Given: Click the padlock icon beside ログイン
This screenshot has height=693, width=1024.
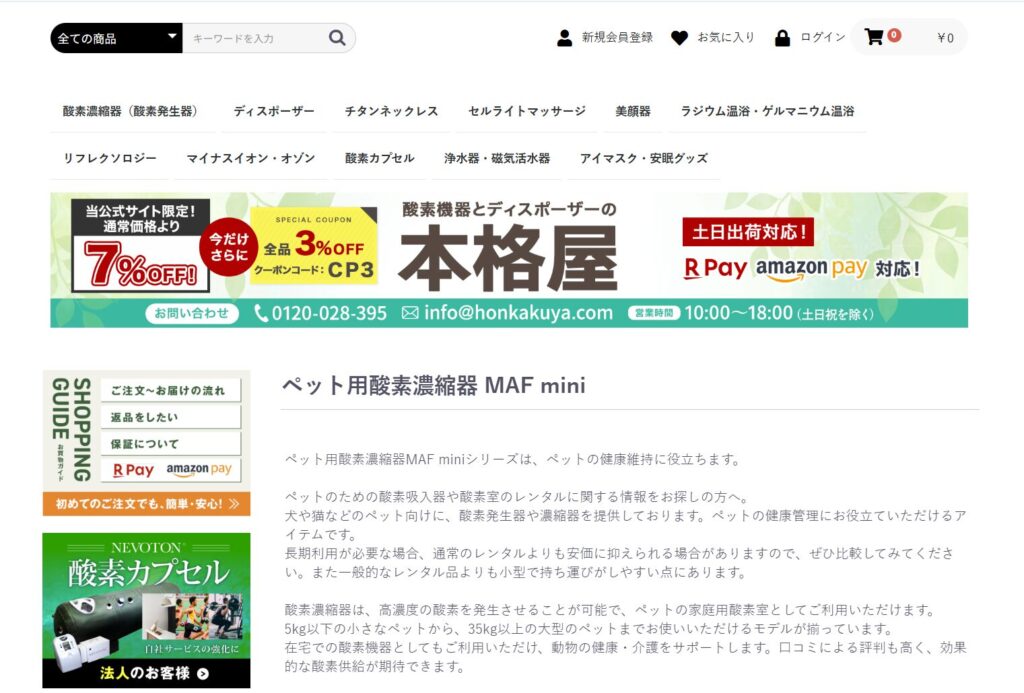Looking at the screenshot, I should click(x=782, y=37).
